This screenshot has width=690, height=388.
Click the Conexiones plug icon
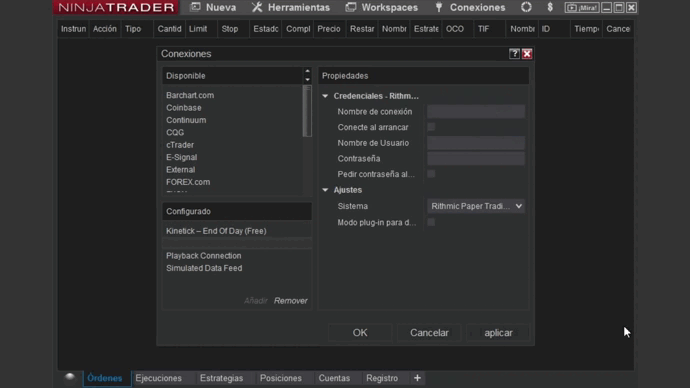439,7
